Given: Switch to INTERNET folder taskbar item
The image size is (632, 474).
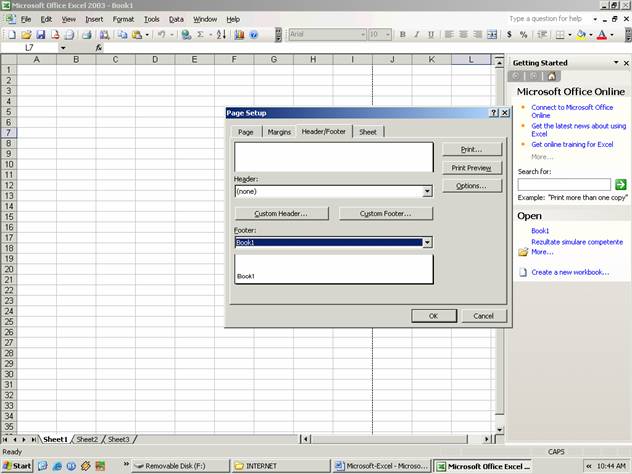Looking at the screenshot, I should point(280,466).
